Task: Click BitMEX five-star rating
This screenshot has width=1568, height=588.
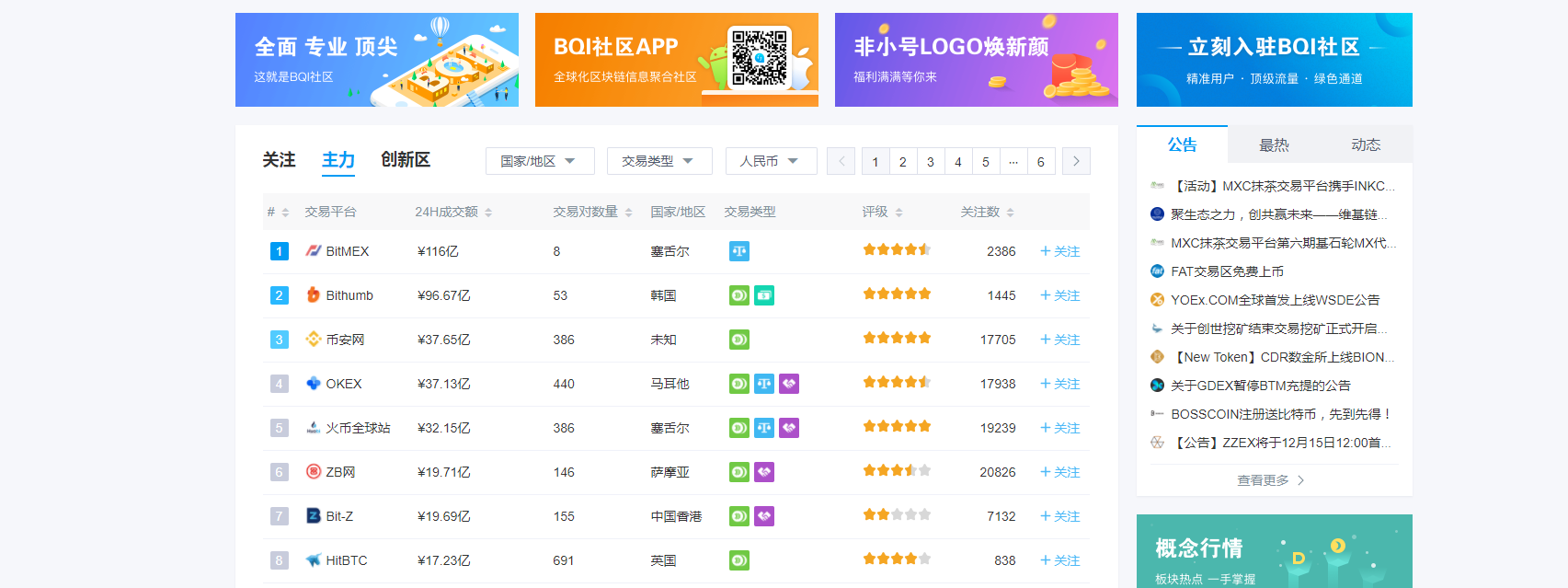Action: point(897,249)
